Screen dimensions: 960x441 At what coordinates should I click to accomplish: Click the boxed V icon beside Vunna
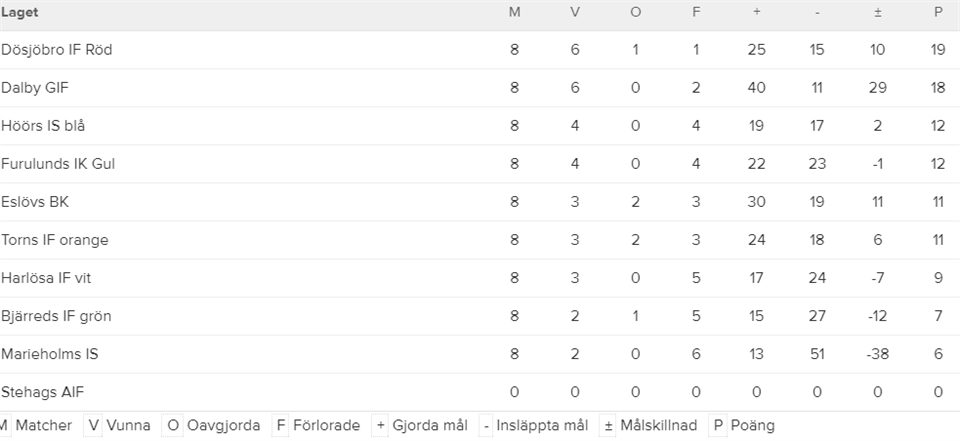[94, 425]
